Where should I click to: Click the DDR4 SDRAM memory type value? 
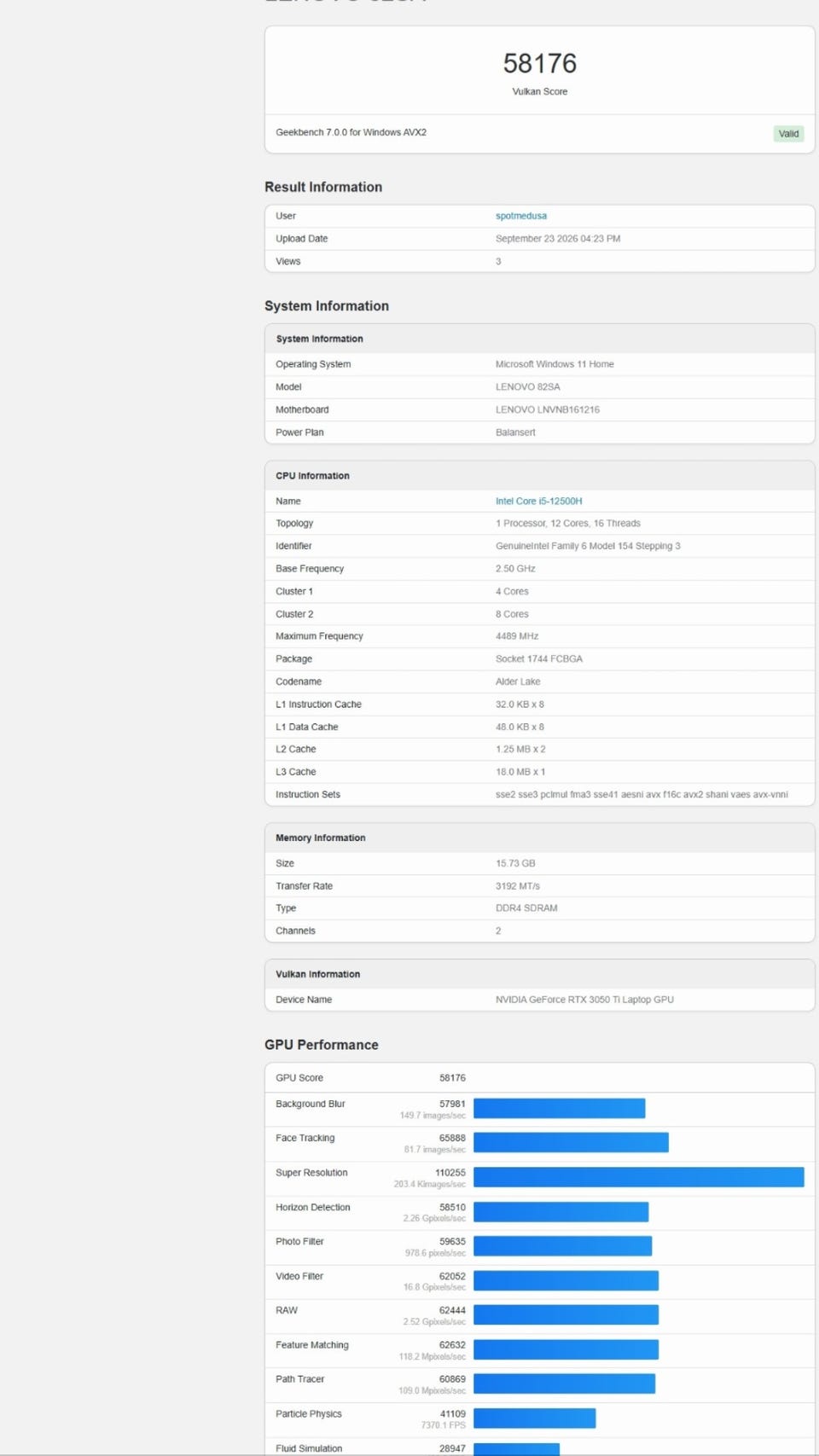tap(526, 908)
